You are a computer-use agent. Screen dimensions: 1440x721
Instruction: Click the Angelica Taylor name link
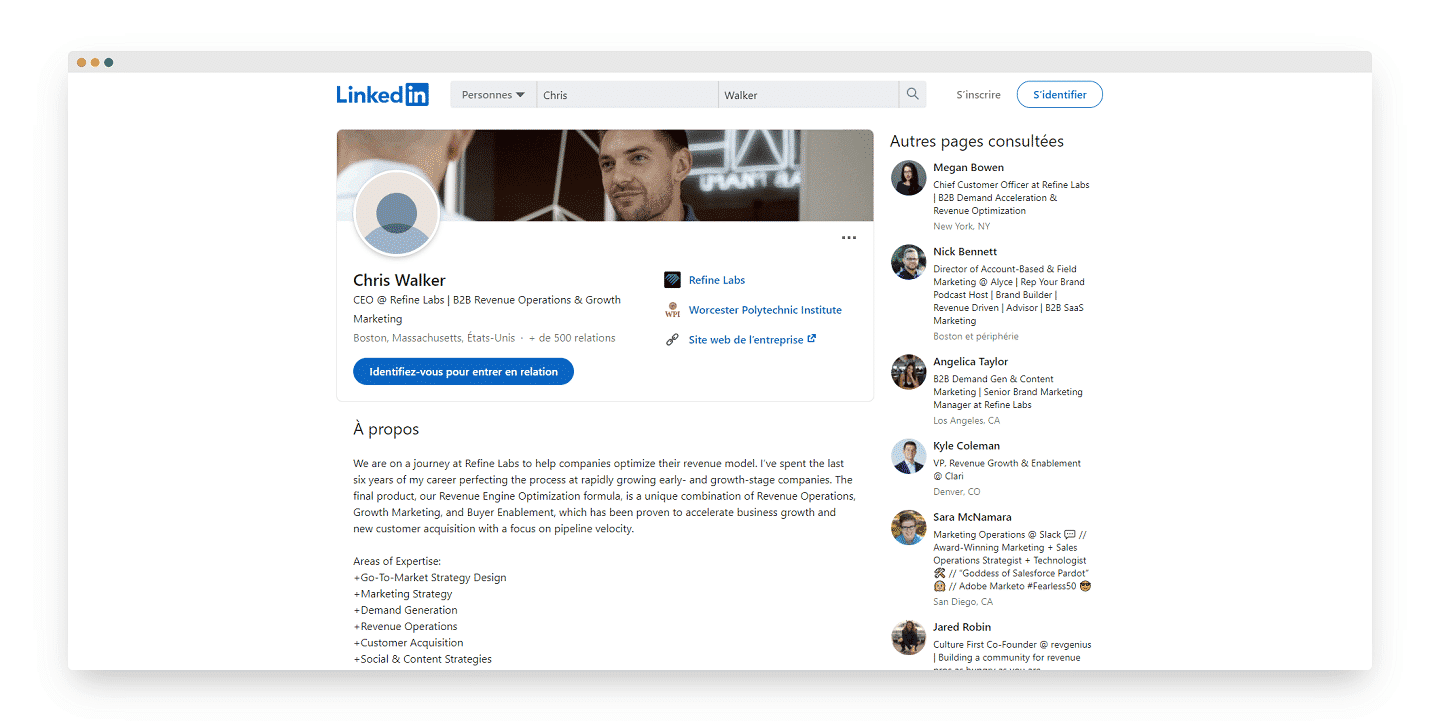tap(970, 362)
